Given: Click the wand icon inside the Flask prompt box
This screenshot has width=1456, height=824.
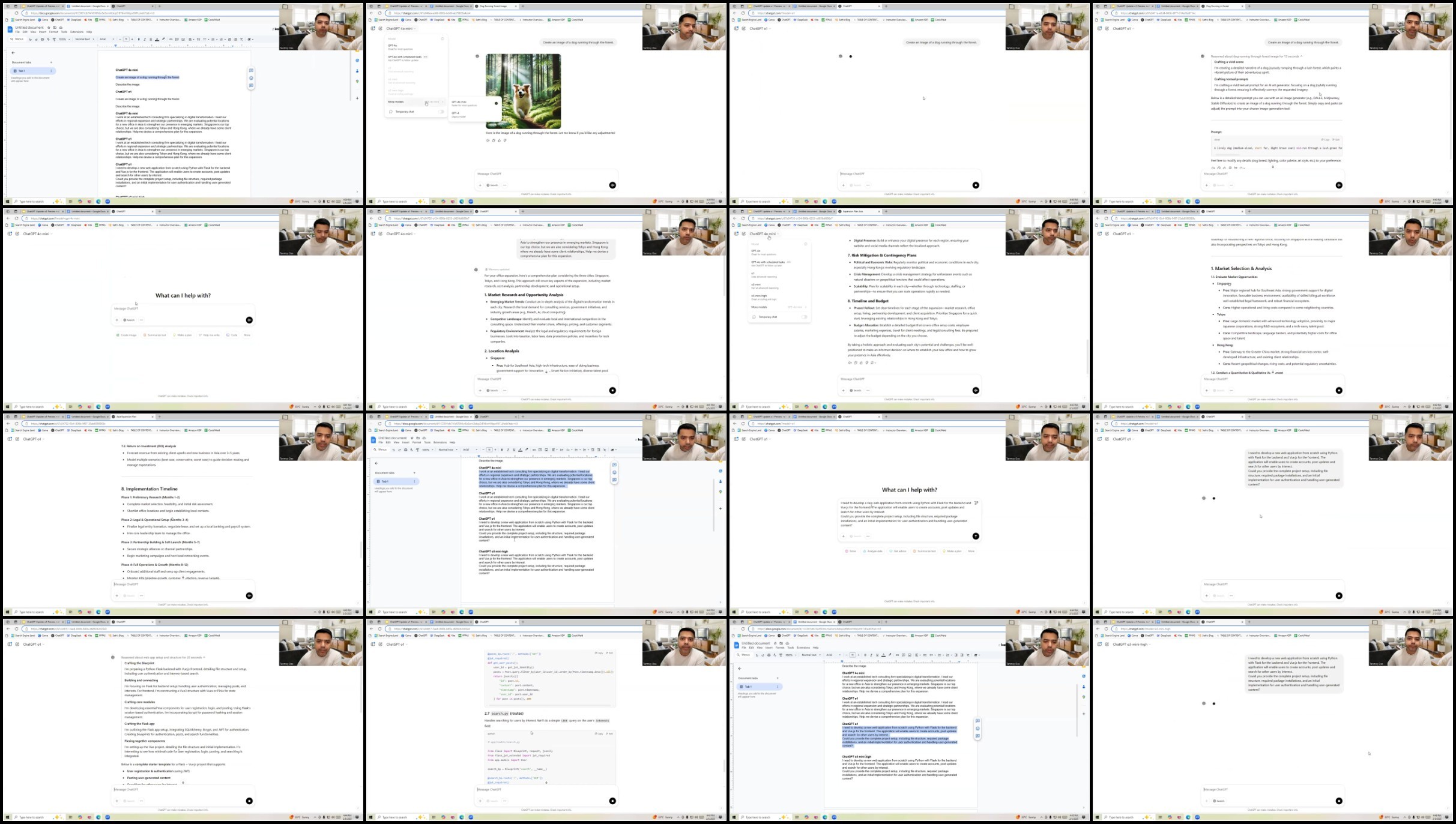Looking at the screenshot, I should (x=976, y=503).
